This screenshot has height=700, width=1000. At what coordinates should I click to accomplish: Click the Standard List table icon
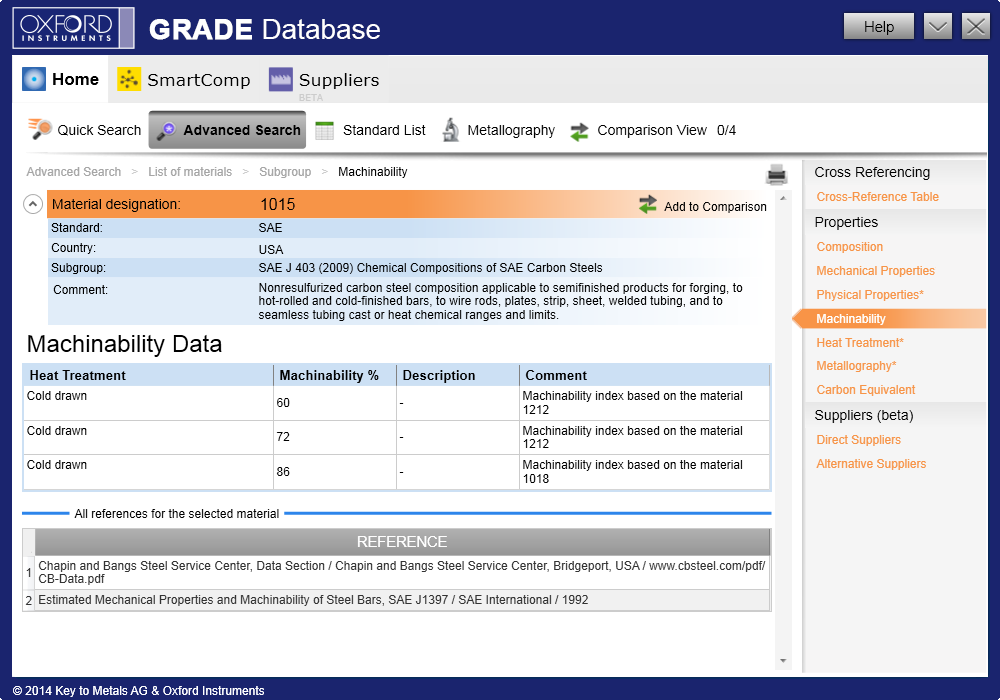point(325,130)
